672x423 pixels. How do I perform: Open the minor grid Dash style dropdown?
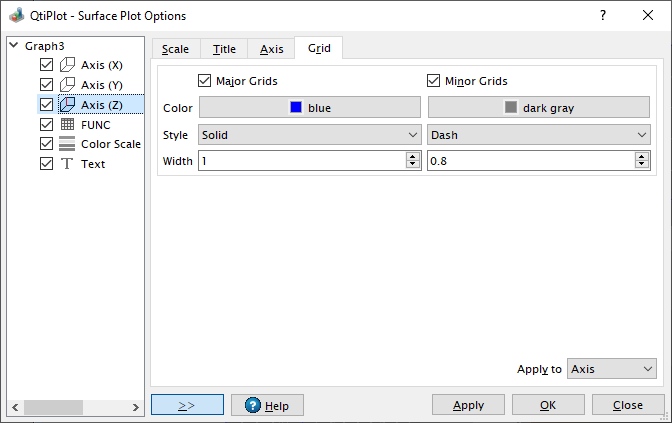pos(539,134)
